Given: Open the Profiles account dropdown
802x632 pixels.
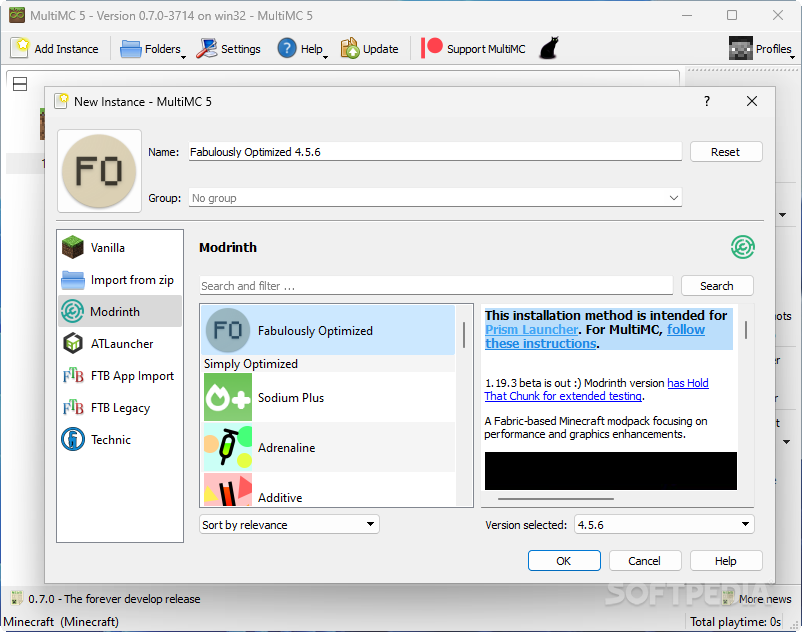Looking at the screenshot, I should 761,49.
